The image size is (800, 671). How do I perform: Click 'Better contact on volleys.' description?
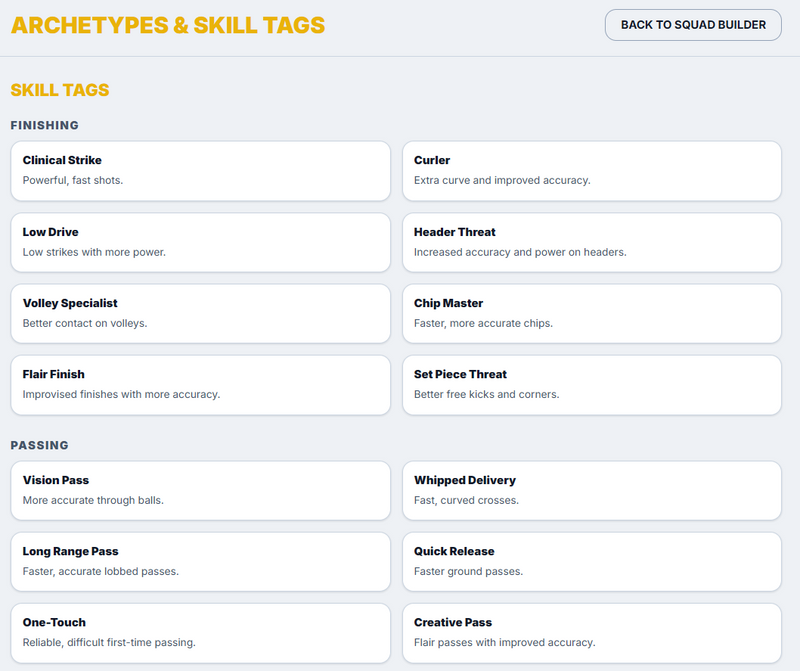(85, 323)
